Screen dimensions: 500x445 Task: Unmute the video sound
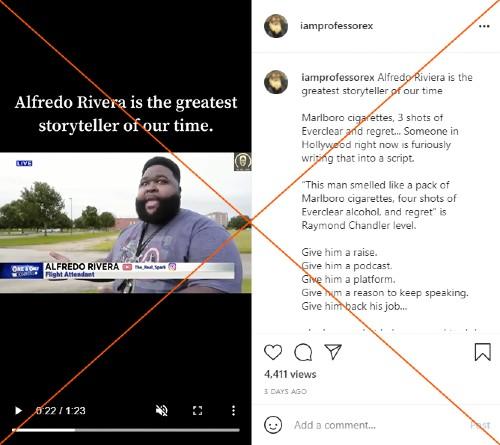[162, 410]
